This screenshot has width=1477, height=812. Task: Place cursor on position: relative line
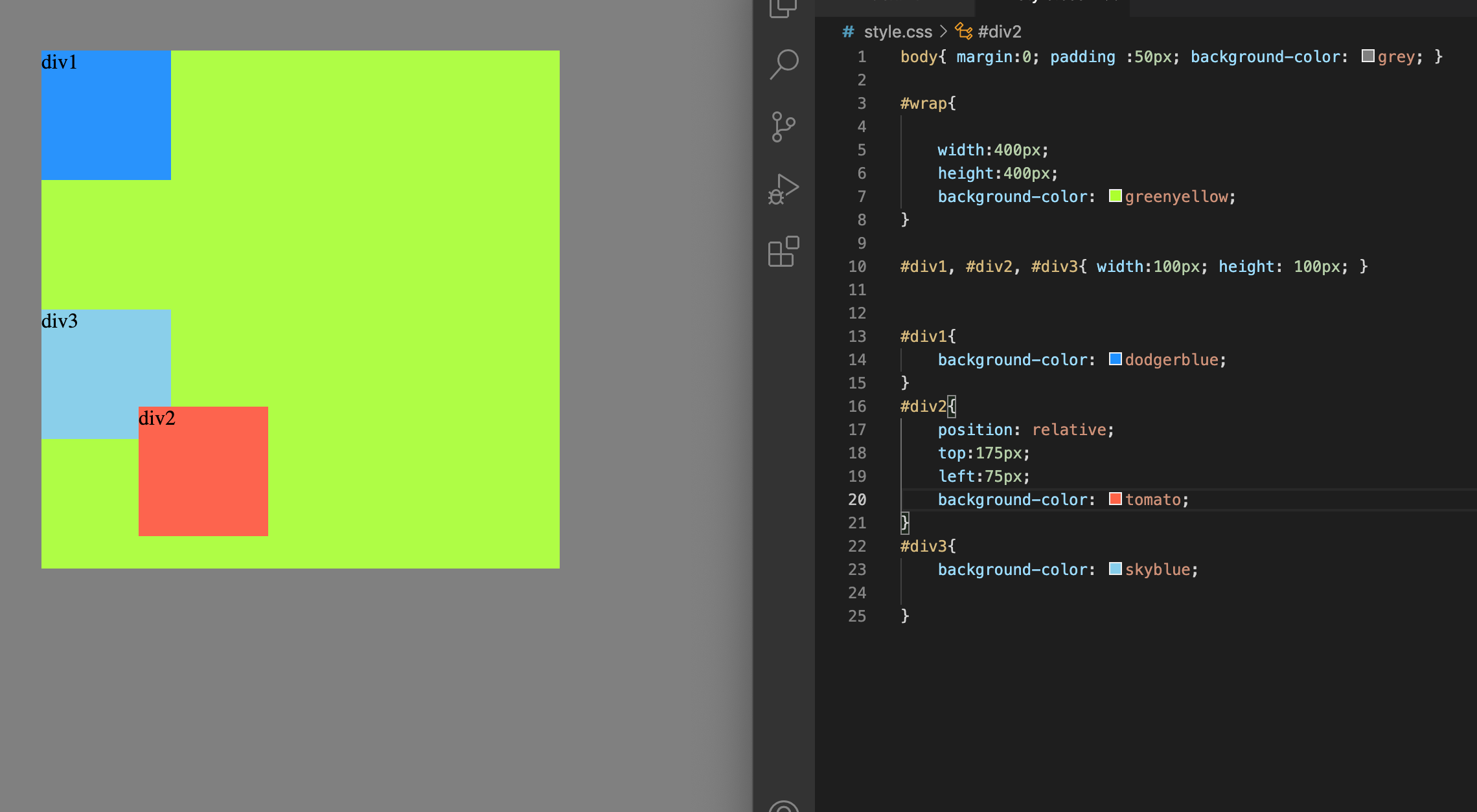click(1025, 429)
